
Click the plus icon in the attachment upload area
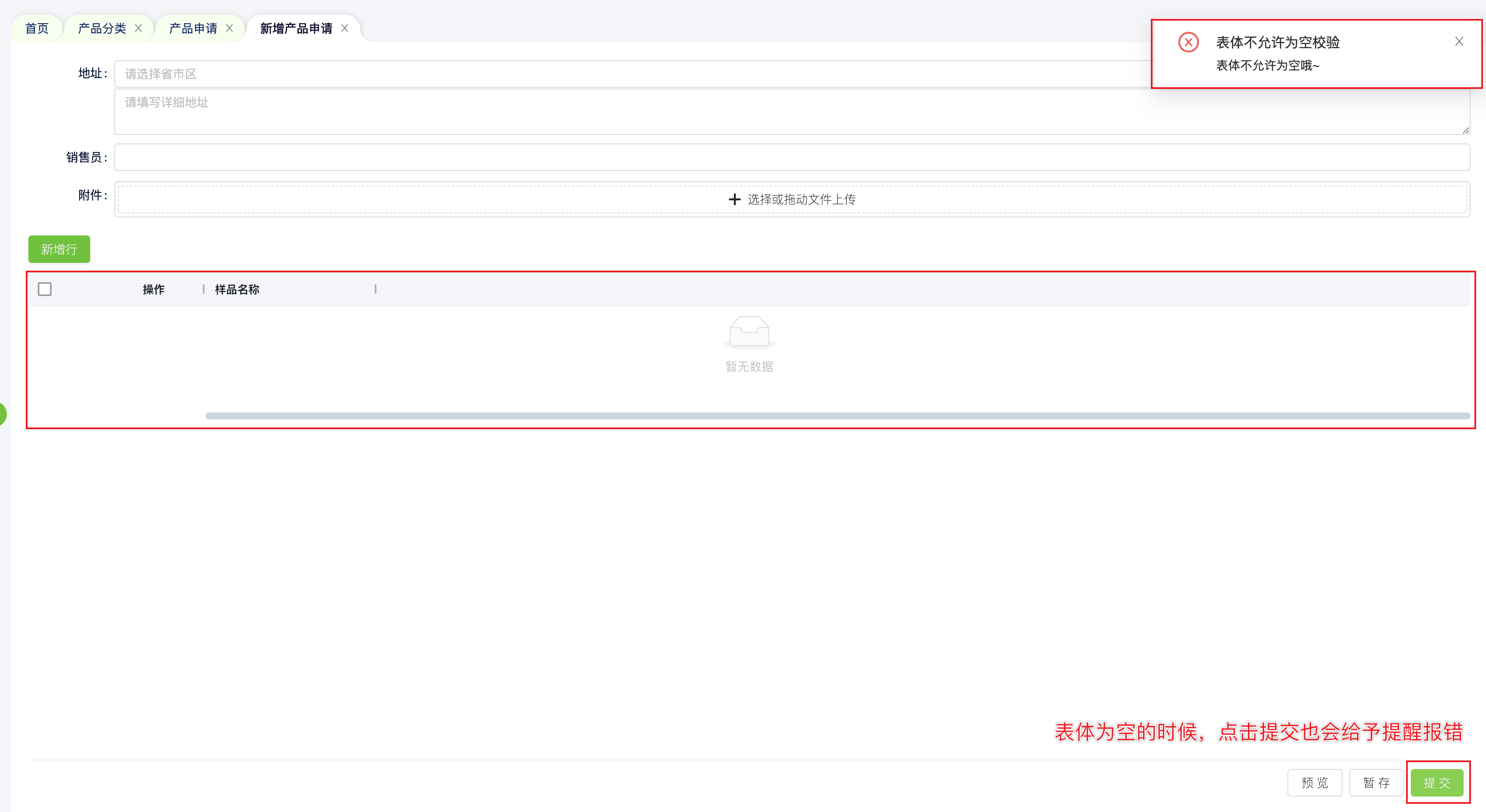click(x=734, y=199)
